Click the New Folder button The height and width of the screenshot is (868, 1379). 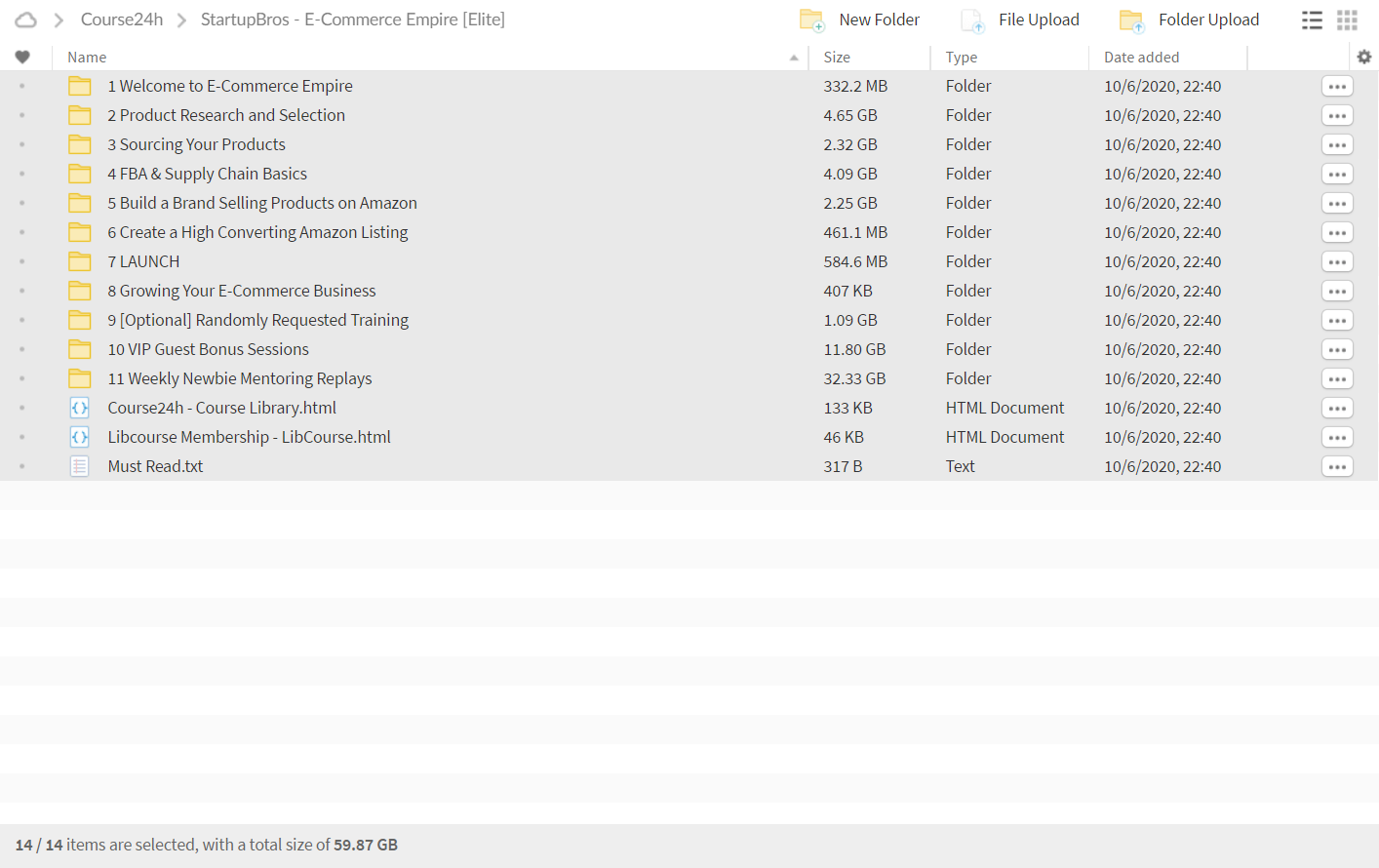click(859, 20)
